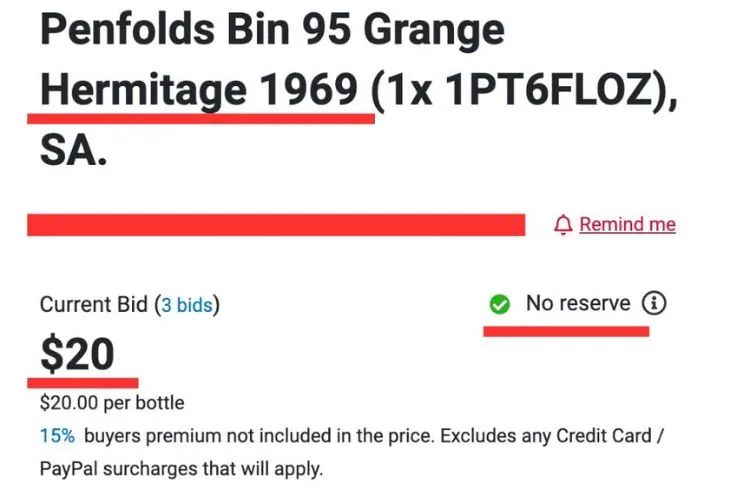Click the large $20 bid amount
The width and height of the screenshot is (750, 500).
pos(77,355)
